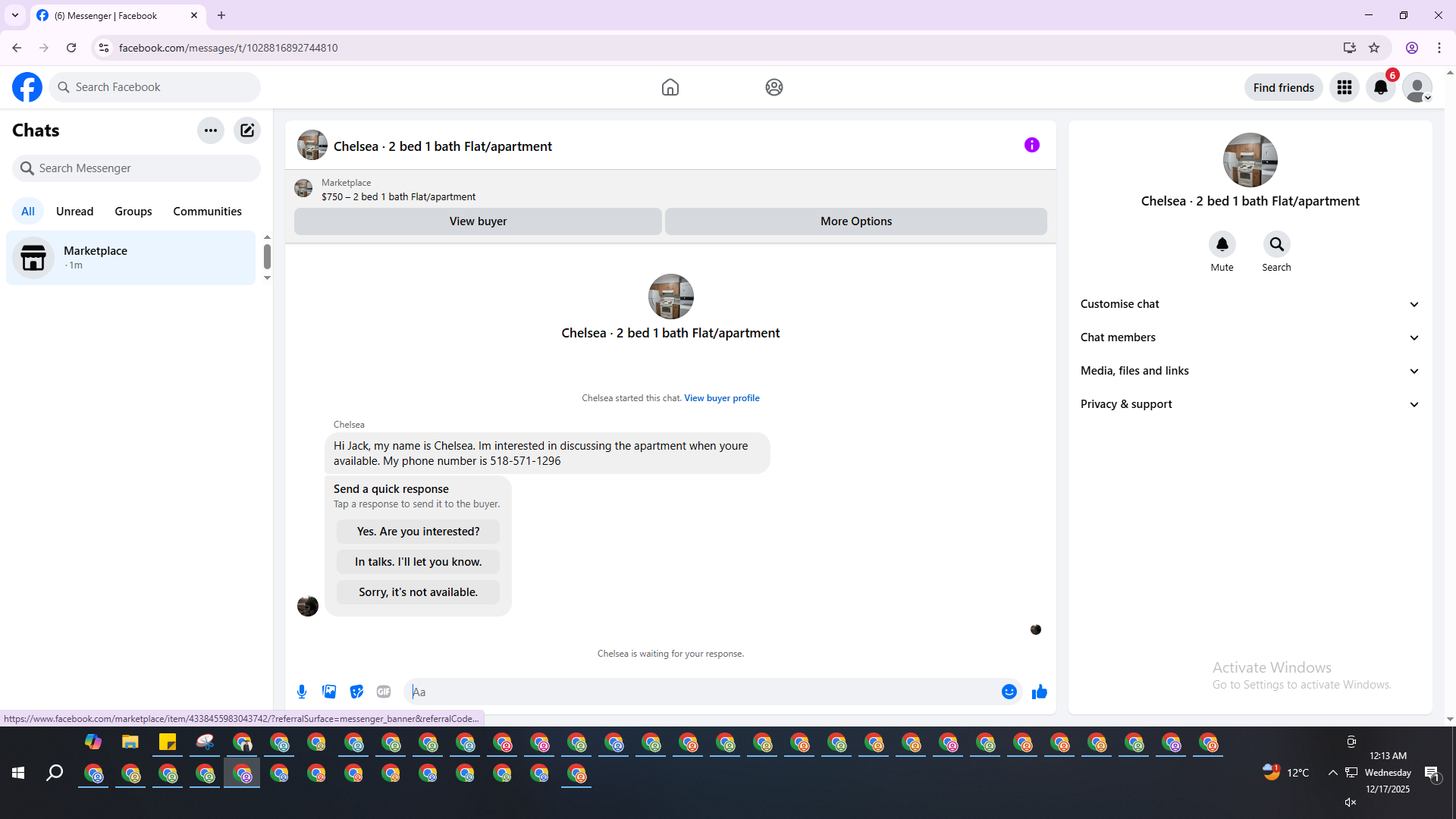Click the More Options button

click(856, 221)
